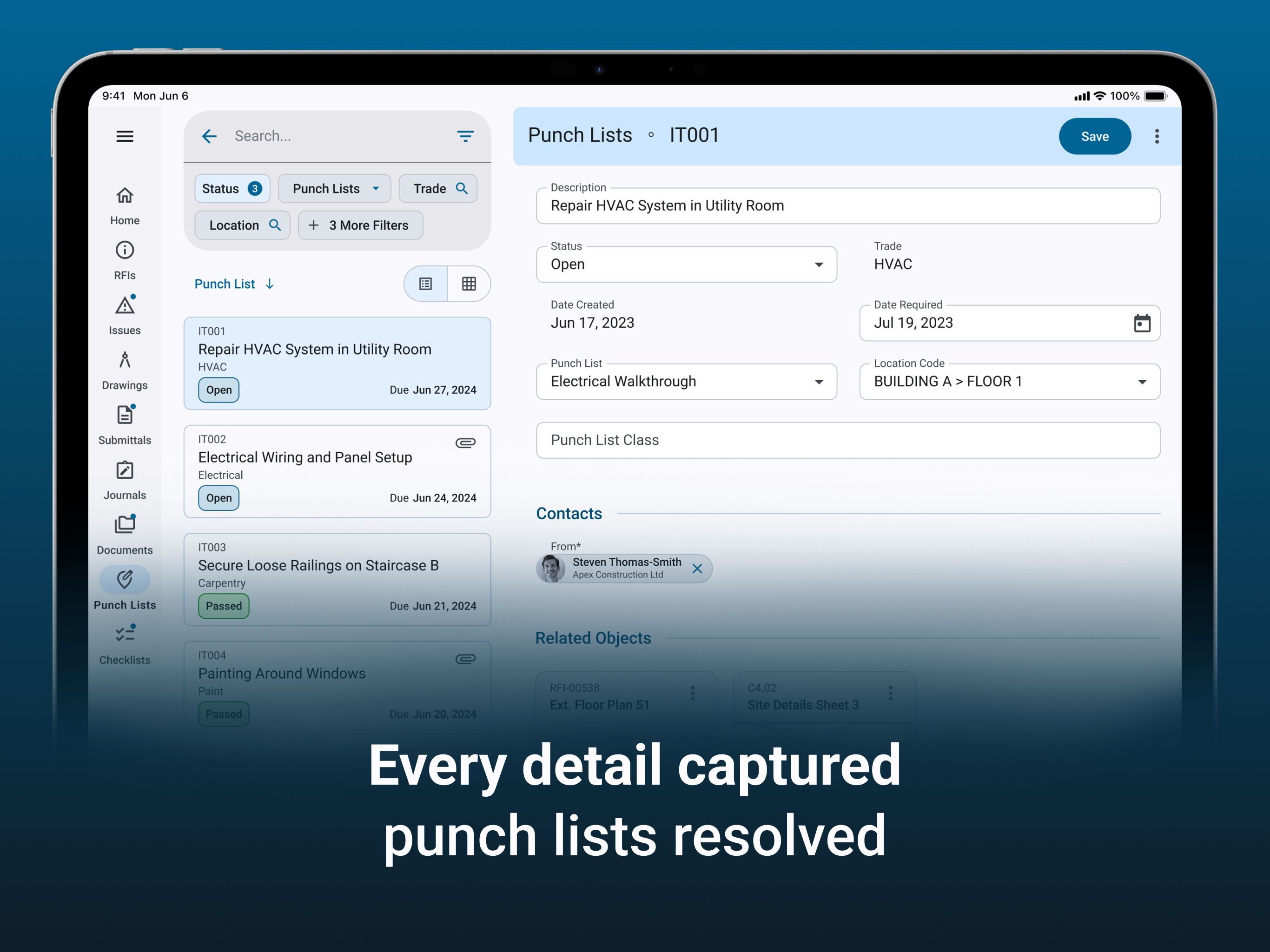Select the RFIs sidebar icon
1270x952 pixels.
coord(124,250)
